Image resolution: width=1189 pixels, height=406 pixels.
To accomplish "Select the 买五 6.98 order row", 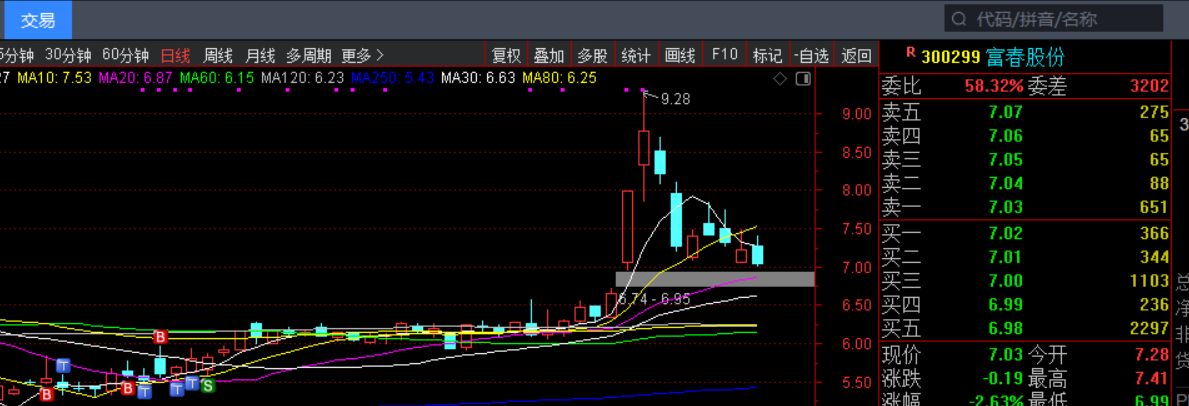I will [1025, 329].
